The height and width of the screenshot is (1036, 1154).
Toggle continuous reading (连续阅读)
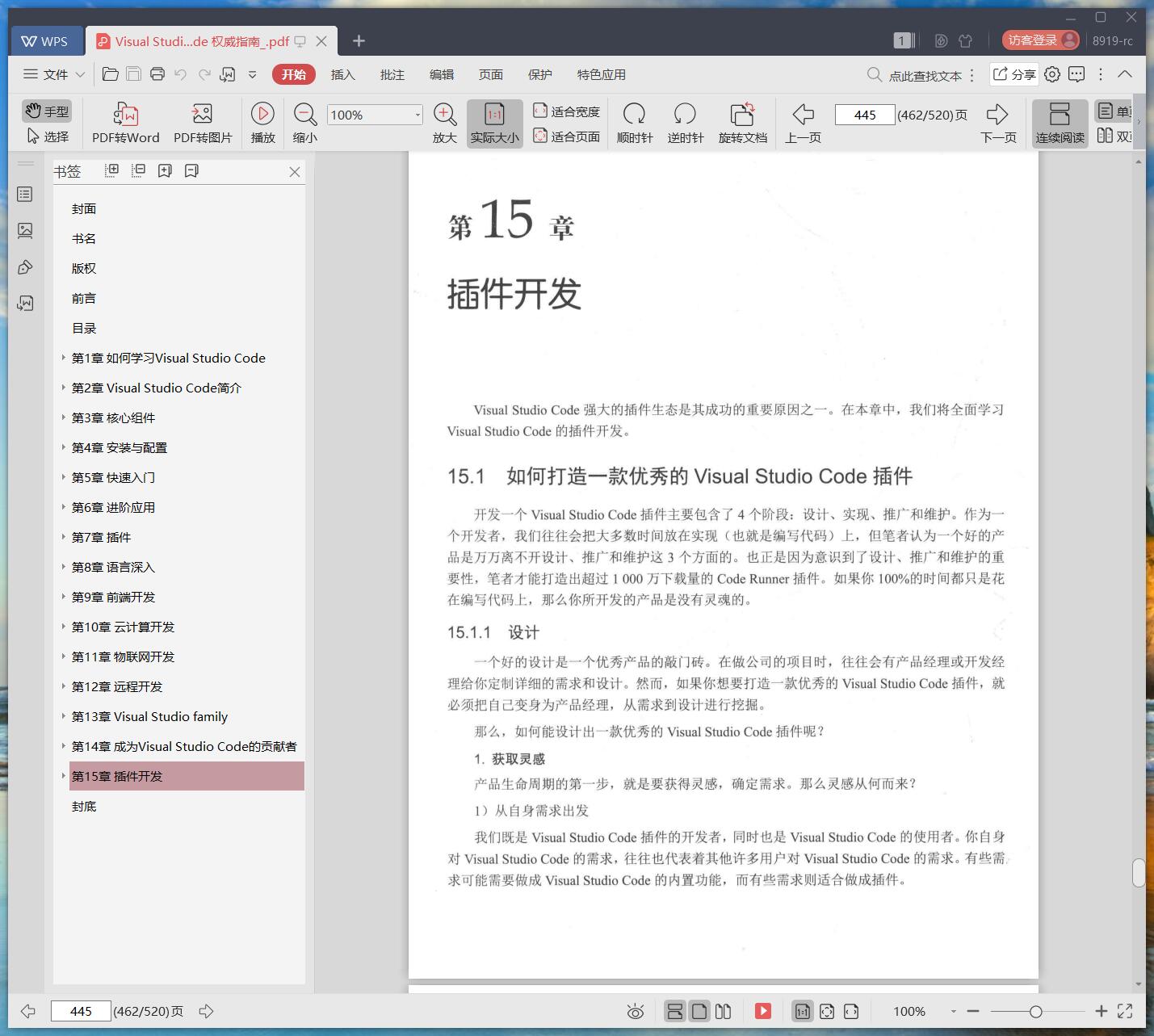point(1060,123)
